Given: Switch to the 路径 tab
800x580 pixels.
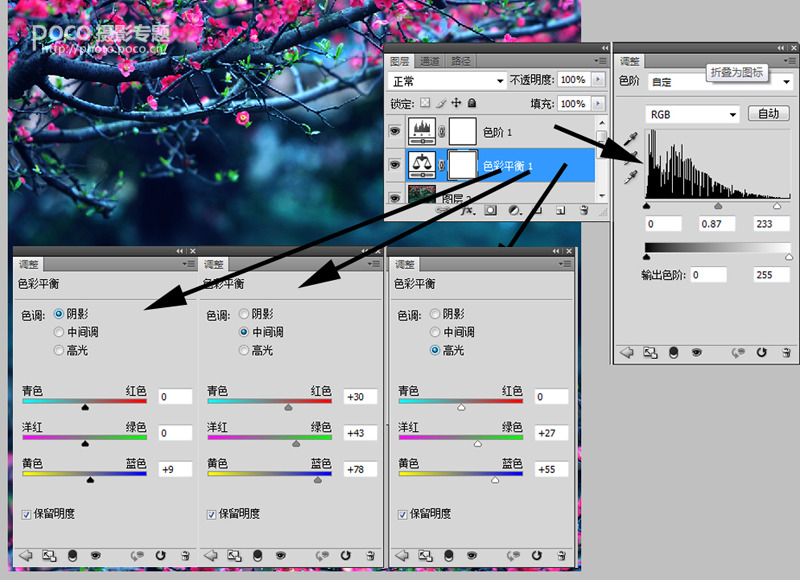Looking at the screenshot, I should (x=461, y=61).
